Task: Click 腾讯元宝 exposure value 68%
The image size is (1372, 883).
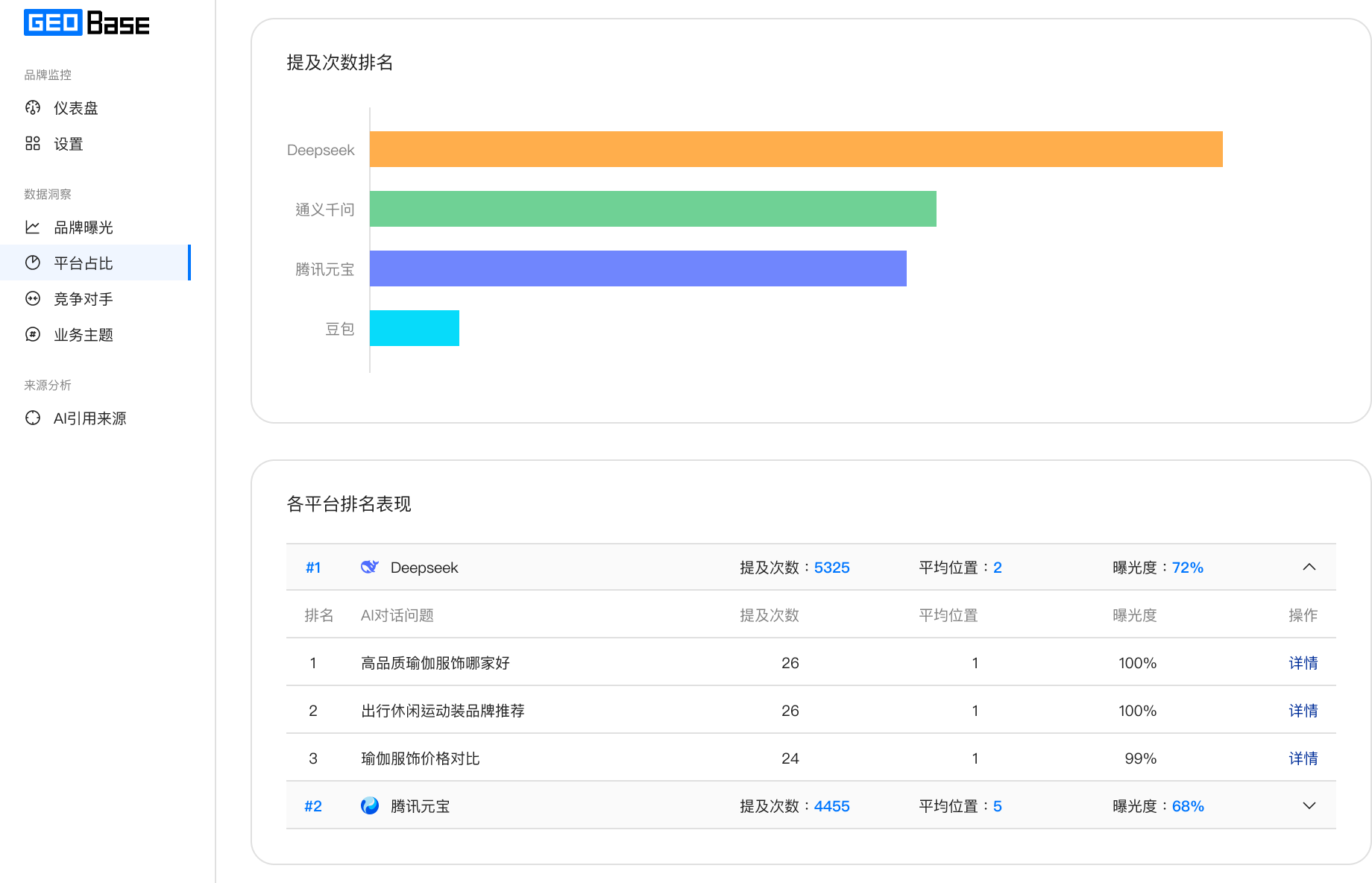Action: [x=1188, y=805]
